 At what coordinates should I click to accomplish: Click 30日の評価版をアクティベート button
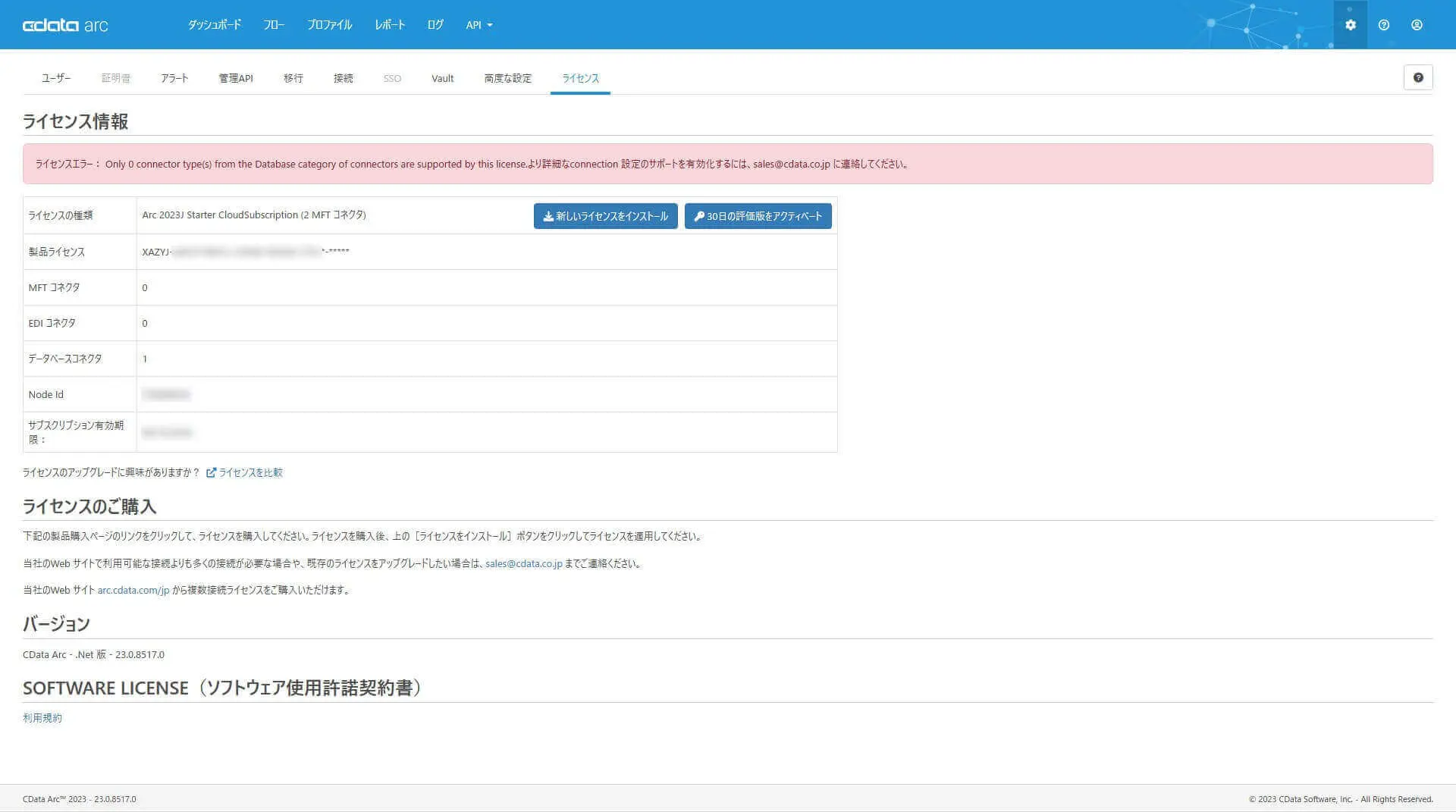(x=758, y=216)
